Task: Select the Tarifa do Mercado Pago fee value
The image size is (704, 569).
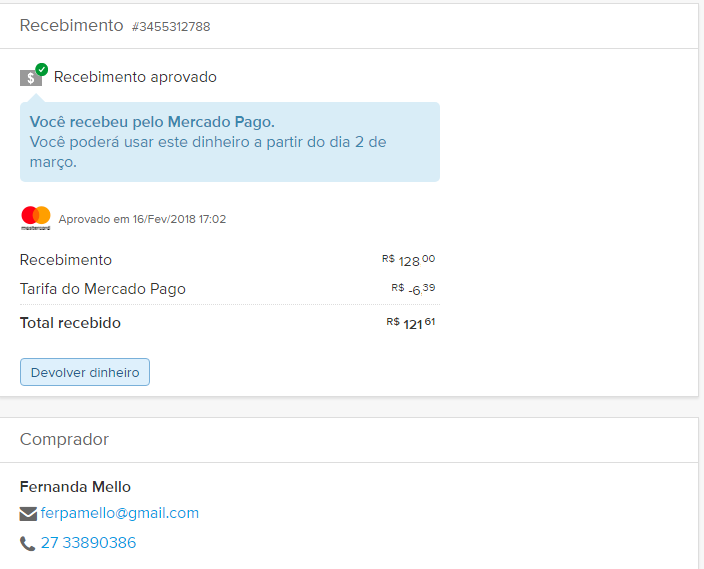Action: point(413,289)
